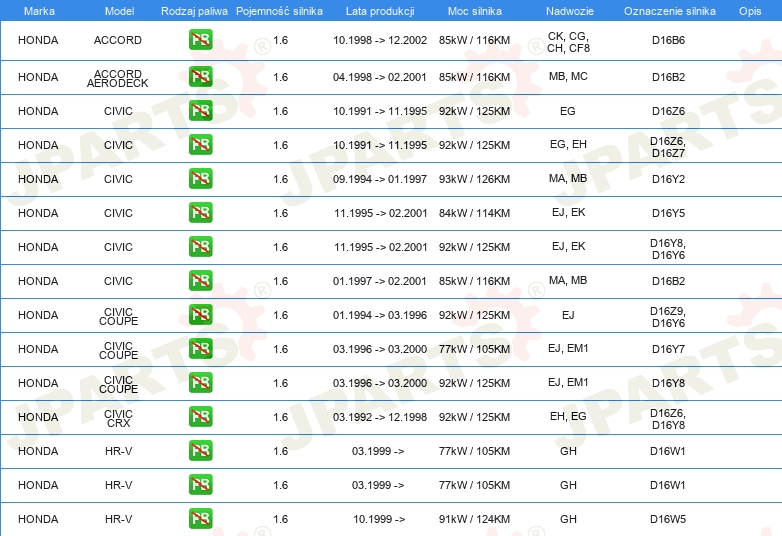Click the Moc silnika column header
Image resolution: width=782 pixels, height=536 pixels.
474,11
